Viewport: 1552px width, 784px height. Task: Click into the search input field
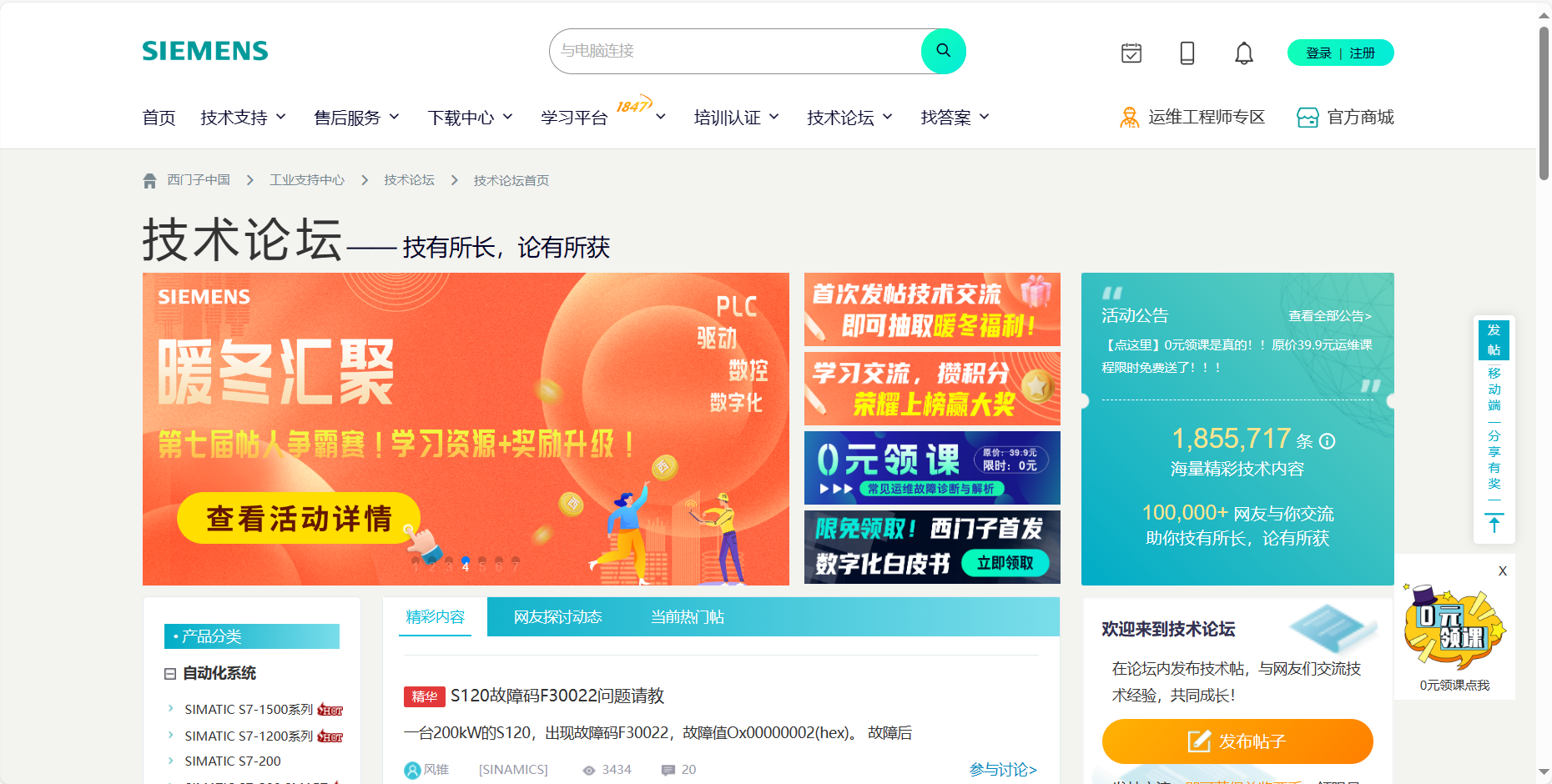pyautogui.click(x=734, y=51)
